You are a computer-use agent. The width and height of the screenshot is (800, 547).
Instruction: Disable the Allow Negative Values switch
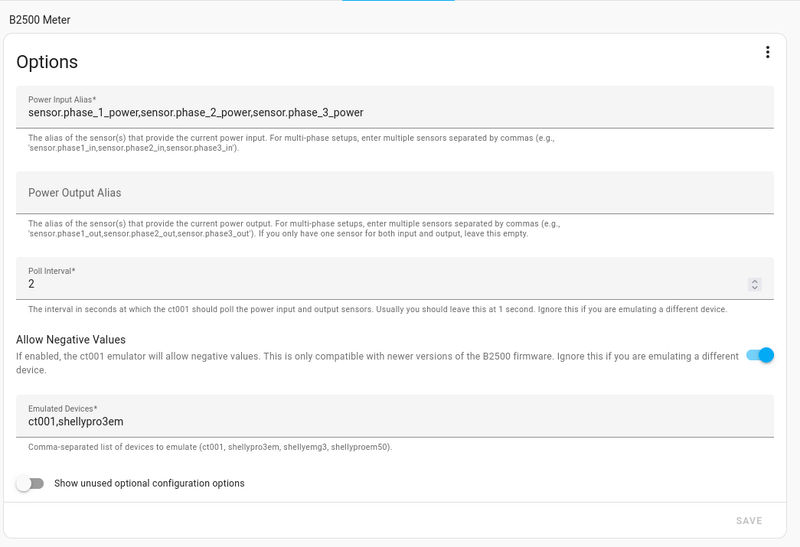click(x=760, y=355)
